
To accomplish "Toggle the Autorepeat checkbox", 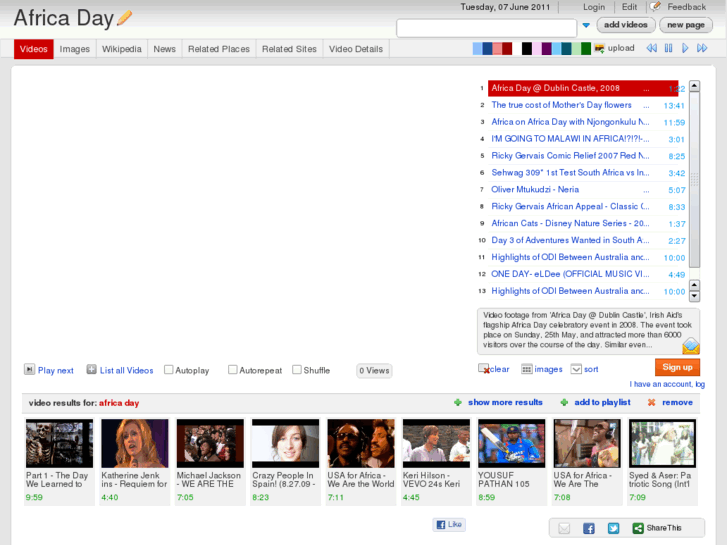I will tap(233, 370).
